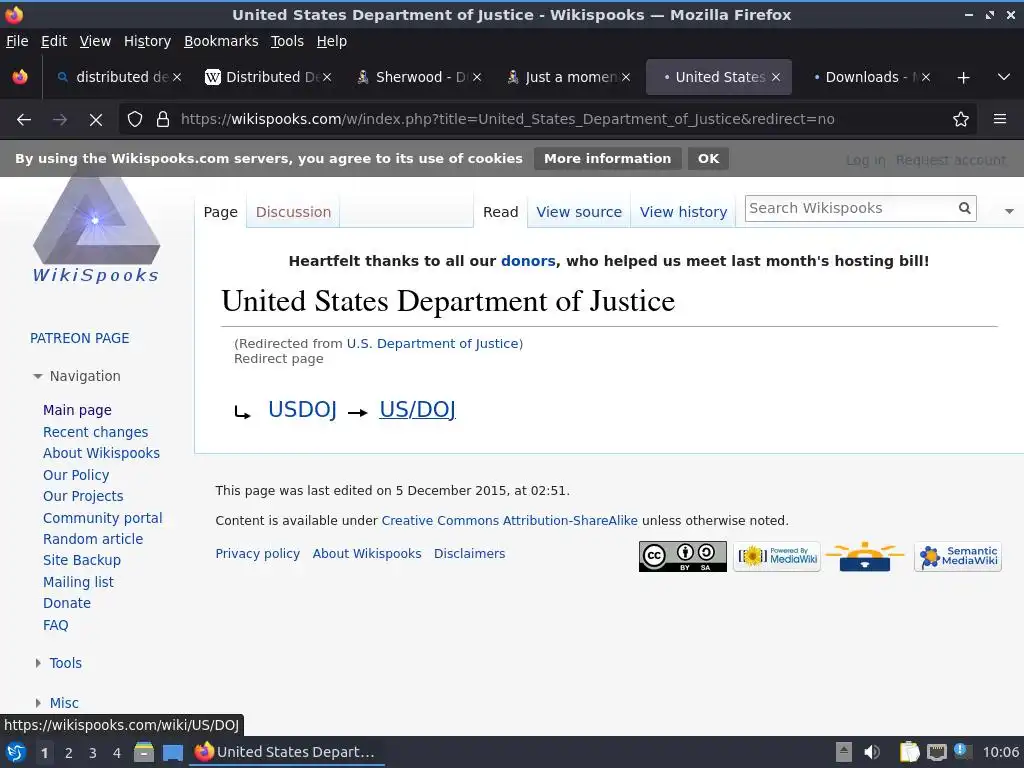
Task: Follow the USDOJ redirect link
Action: click(x=302, y=409)
